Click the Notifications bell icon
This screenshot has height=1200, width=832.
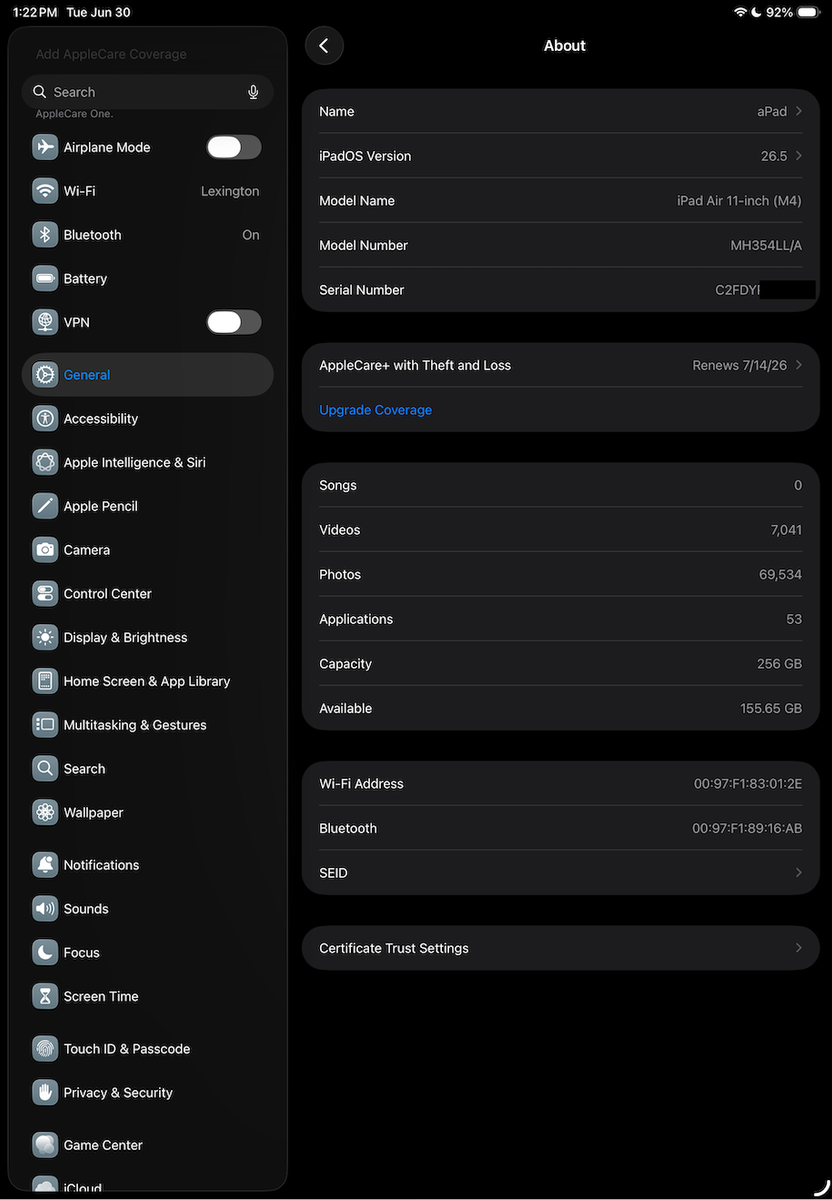(x=45, y=865)
